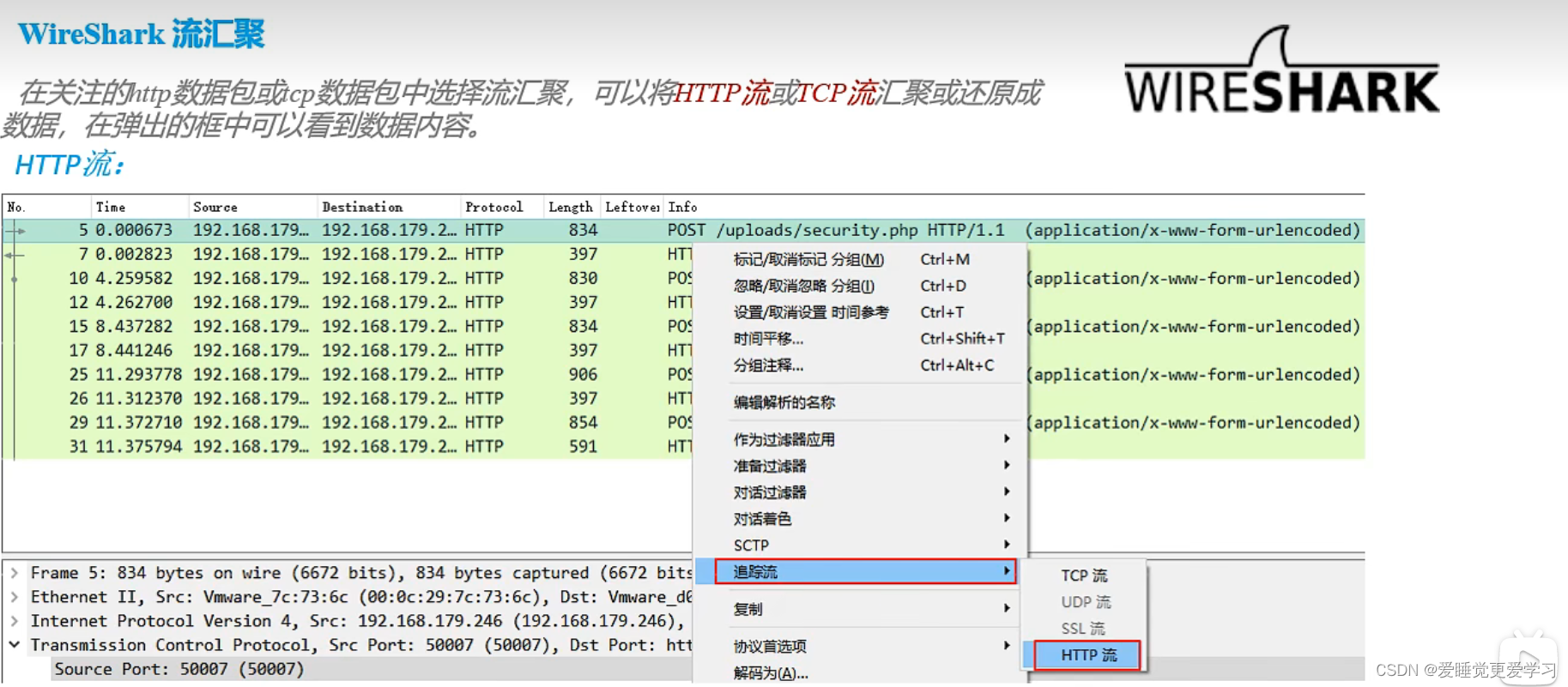Expand the Frame 5 tree node

point(15,573)
